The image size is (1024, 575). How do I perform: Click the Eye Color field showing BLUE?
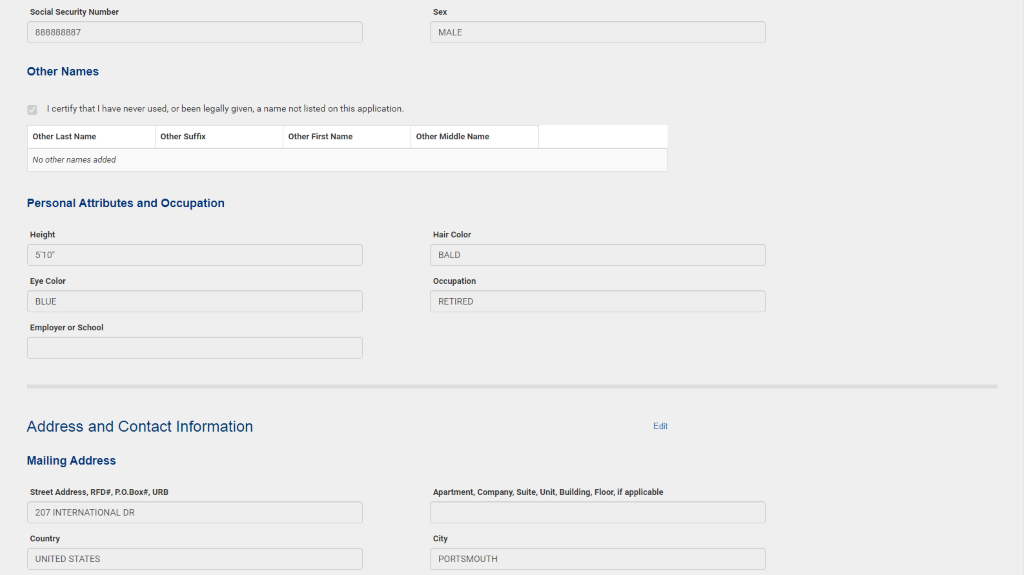[x=195, y=301]
